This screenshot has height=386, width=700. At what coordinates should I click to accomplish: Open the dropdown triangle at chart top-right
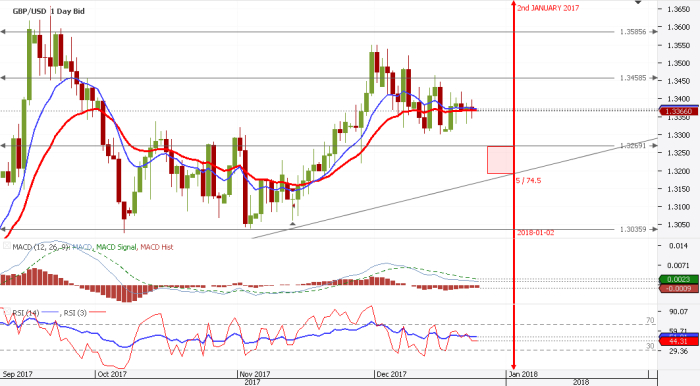click(x=638, y=3)
